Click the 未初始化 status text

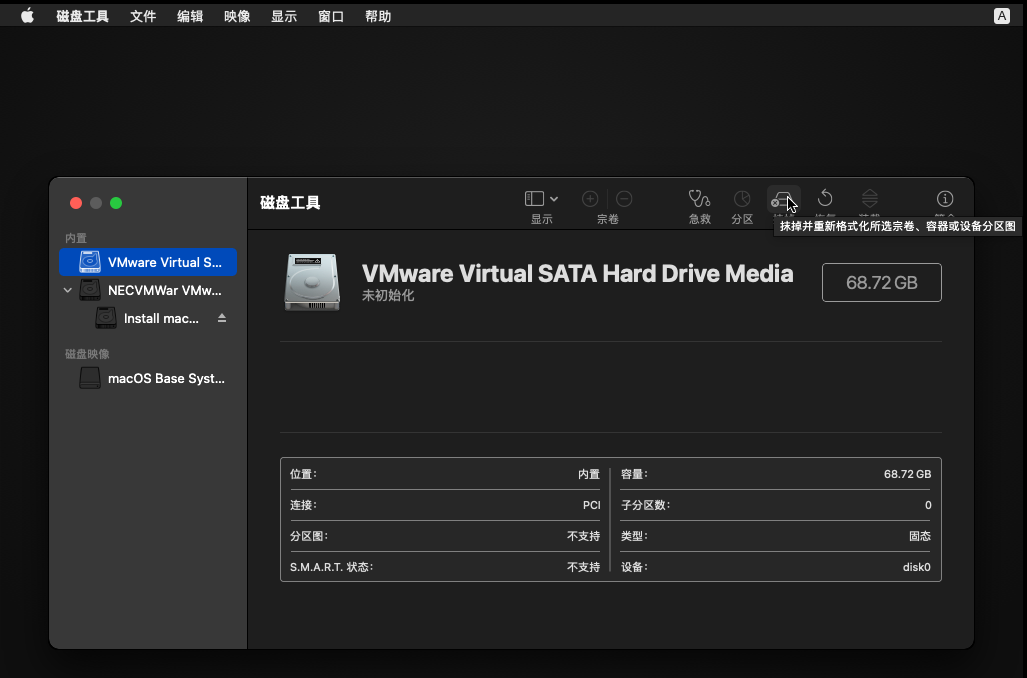pos(388,295)
